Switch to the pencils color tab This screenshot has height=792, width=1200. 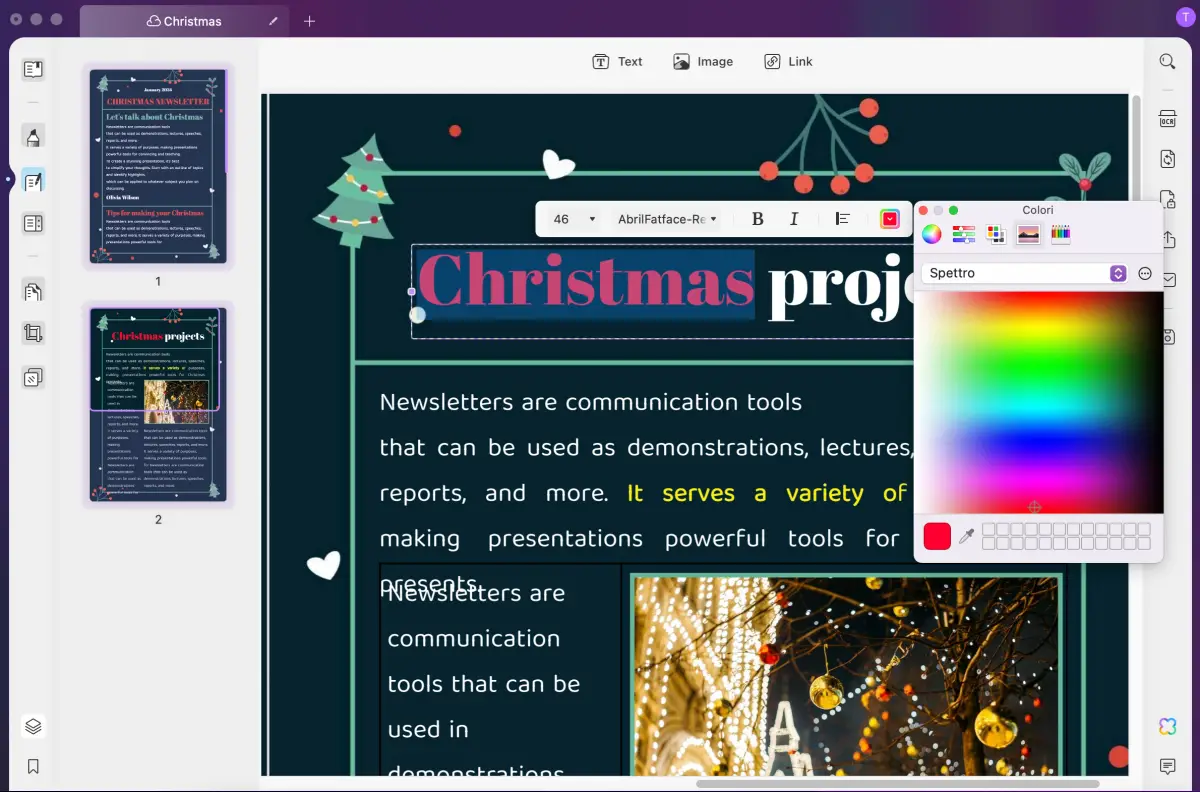1061,234
